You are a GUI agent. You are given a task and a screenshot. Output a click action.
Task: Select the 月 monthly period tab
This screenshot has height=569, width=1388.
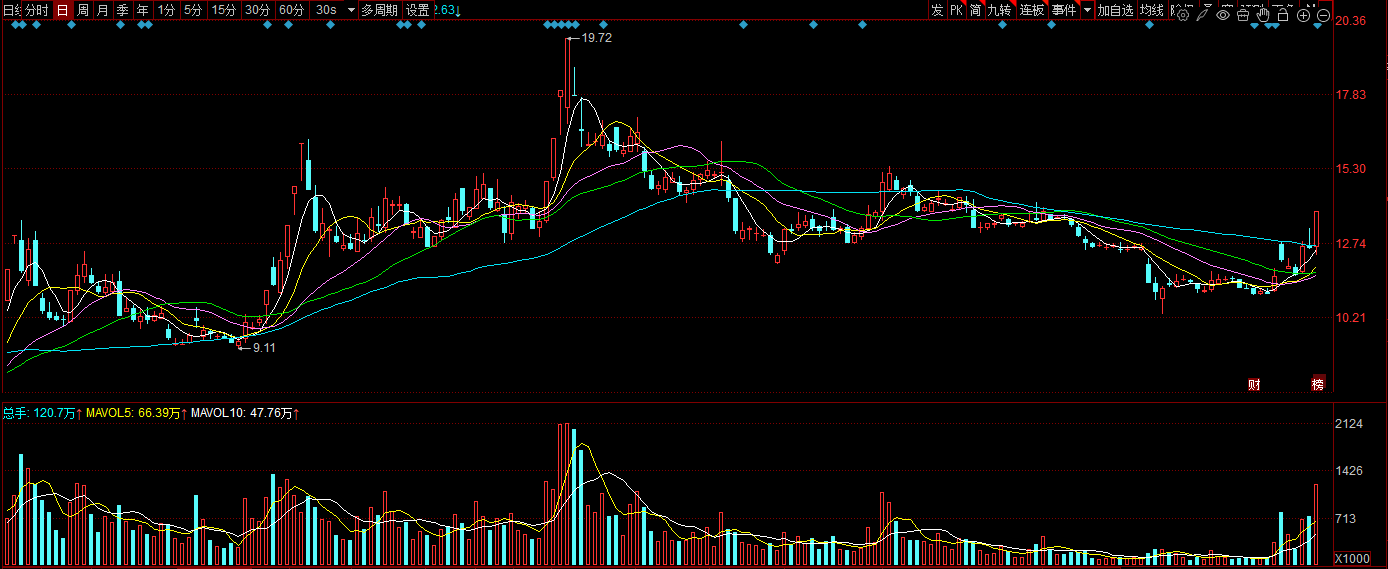coord(102,10)
